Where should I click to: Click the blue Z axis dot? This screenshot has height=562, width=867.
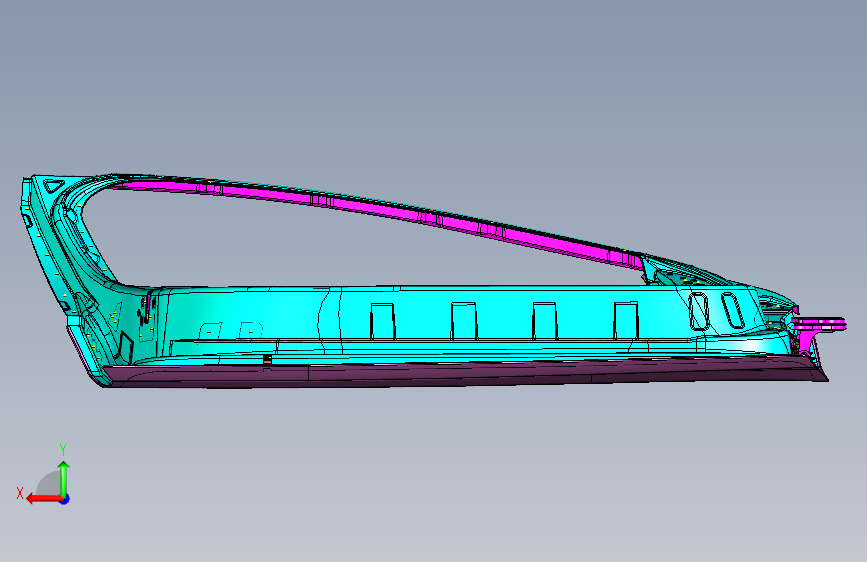pos(65,499)
